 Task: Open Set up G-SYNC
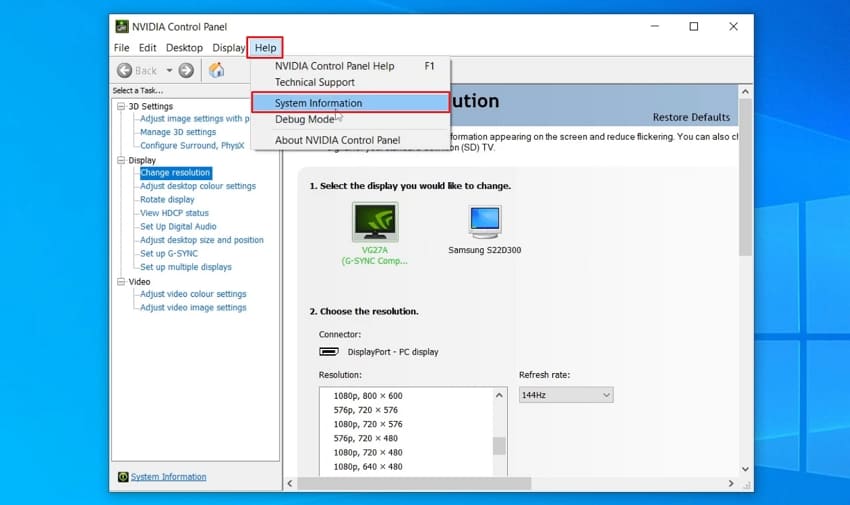[169, 254]
